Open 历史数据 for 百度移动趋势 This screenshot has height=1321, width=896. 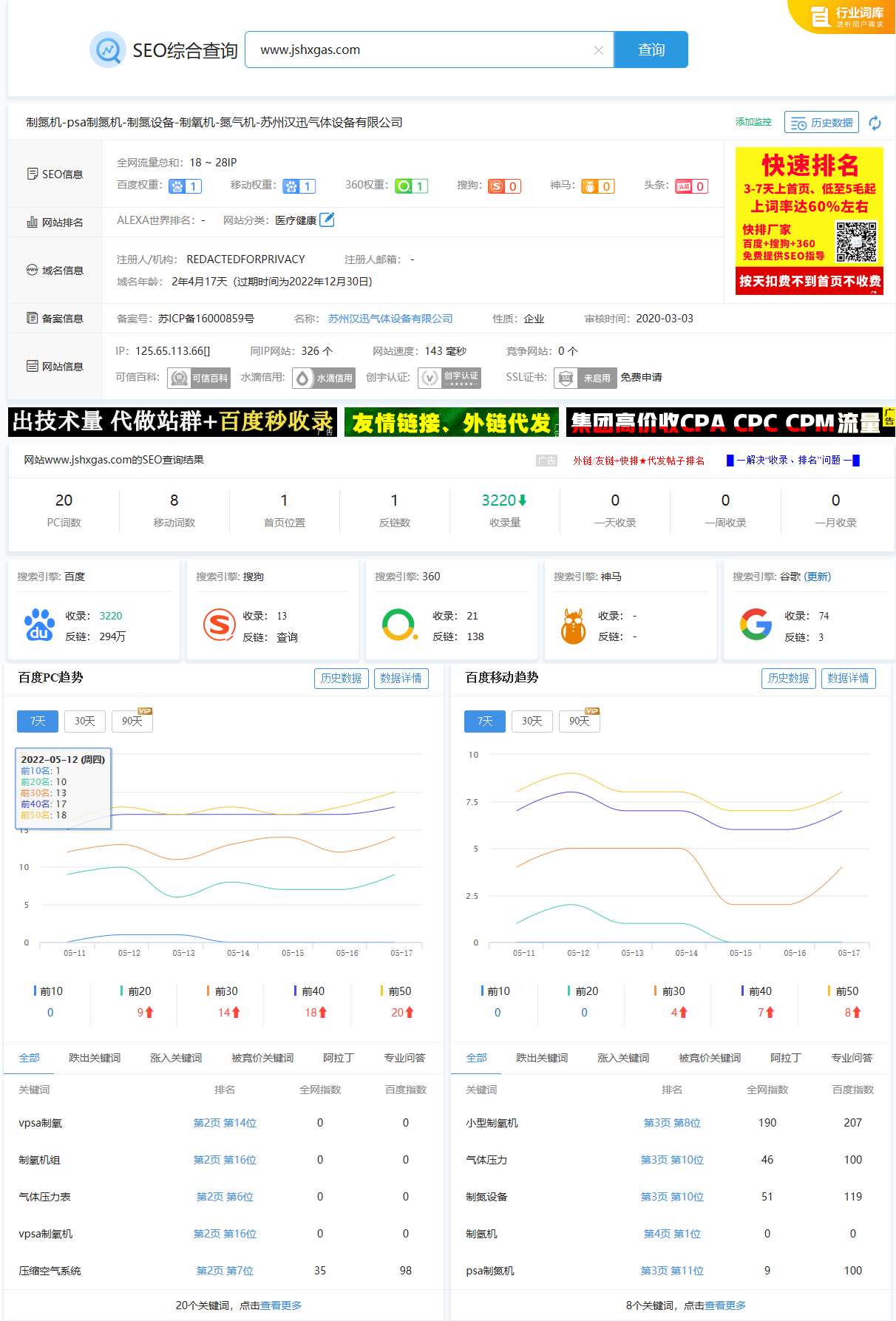[788, 678]
